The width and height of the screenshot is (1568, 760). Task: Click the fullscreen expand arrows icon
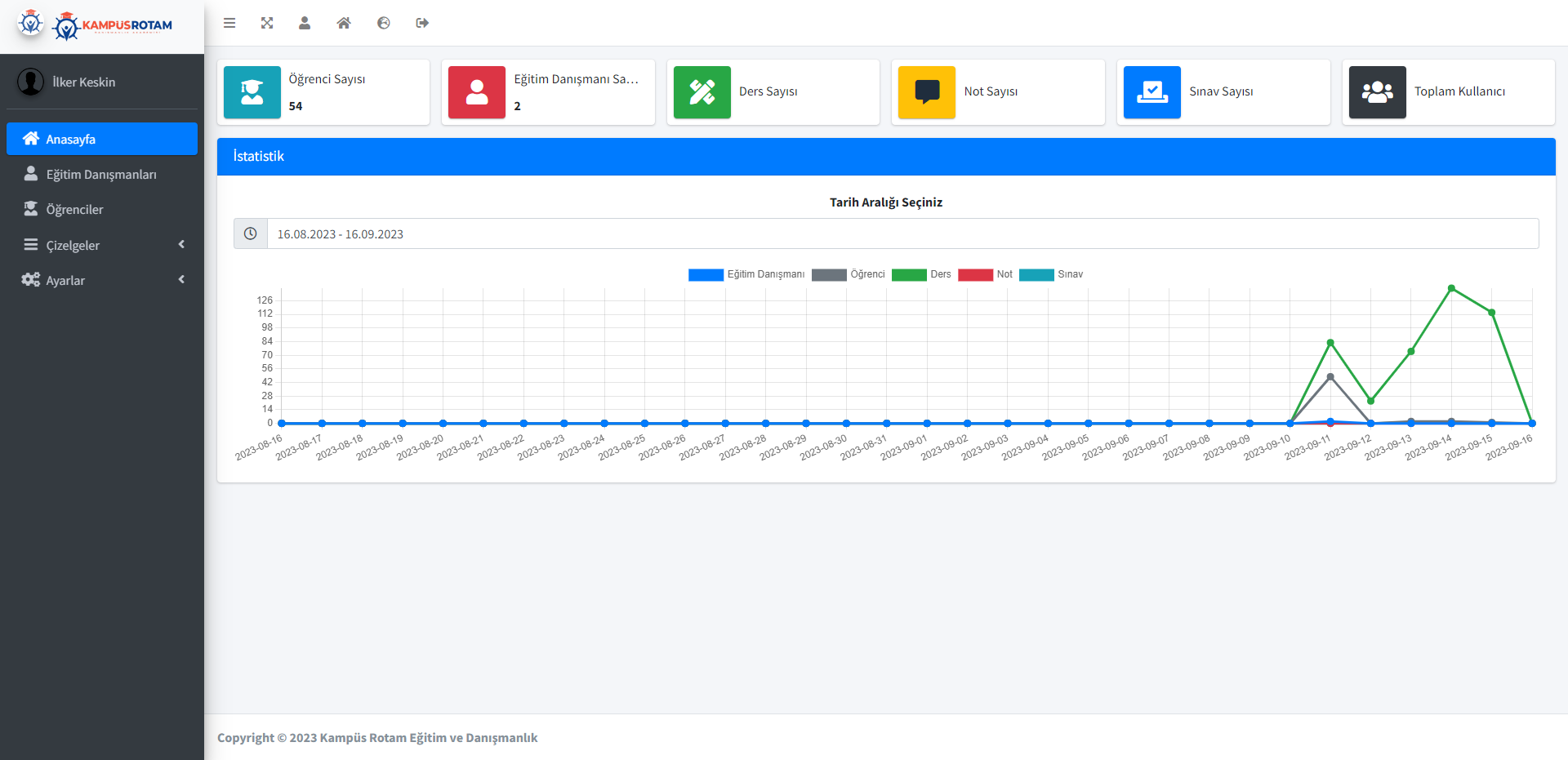[267, 23]
